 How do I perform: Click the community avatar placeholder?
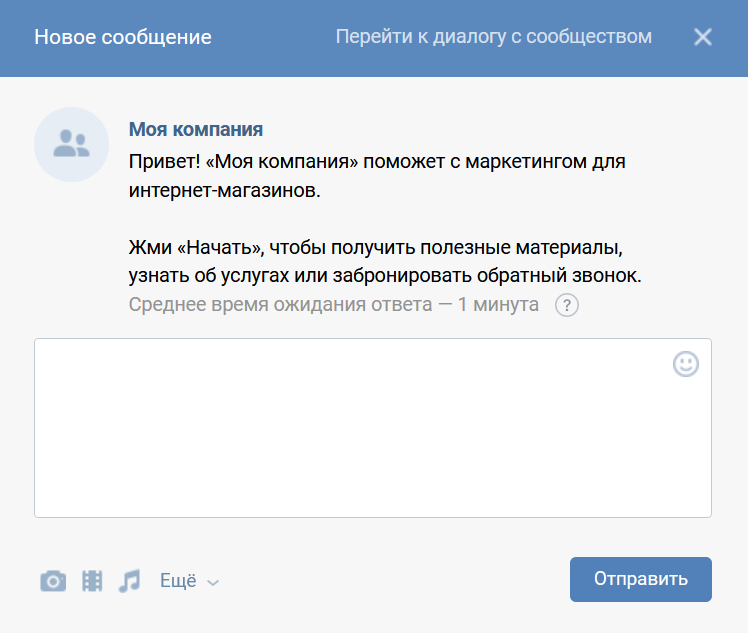72,144
